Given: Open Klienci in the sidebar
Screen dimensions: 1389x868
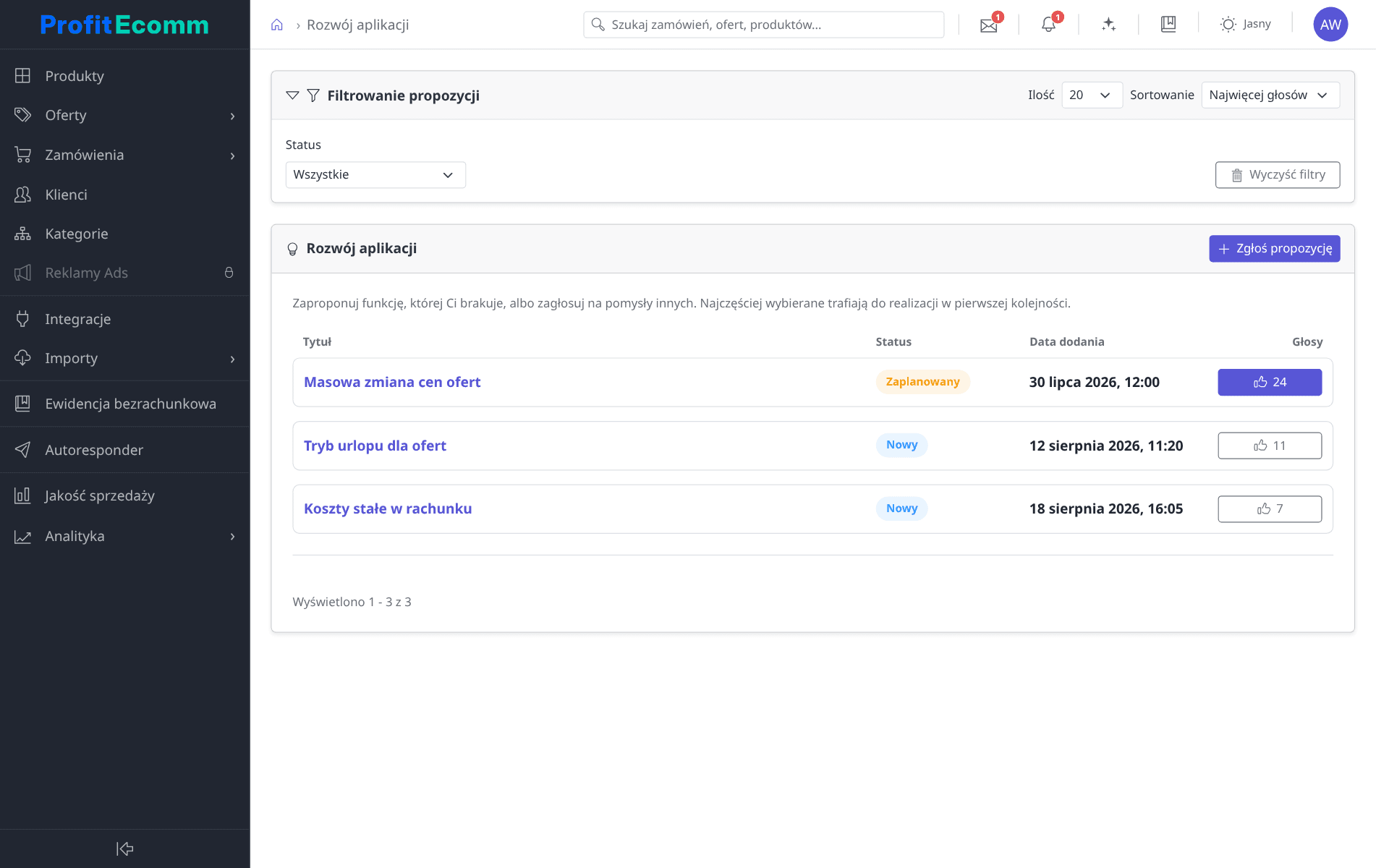Looking at the screenshot, I should tap(124, 195).
